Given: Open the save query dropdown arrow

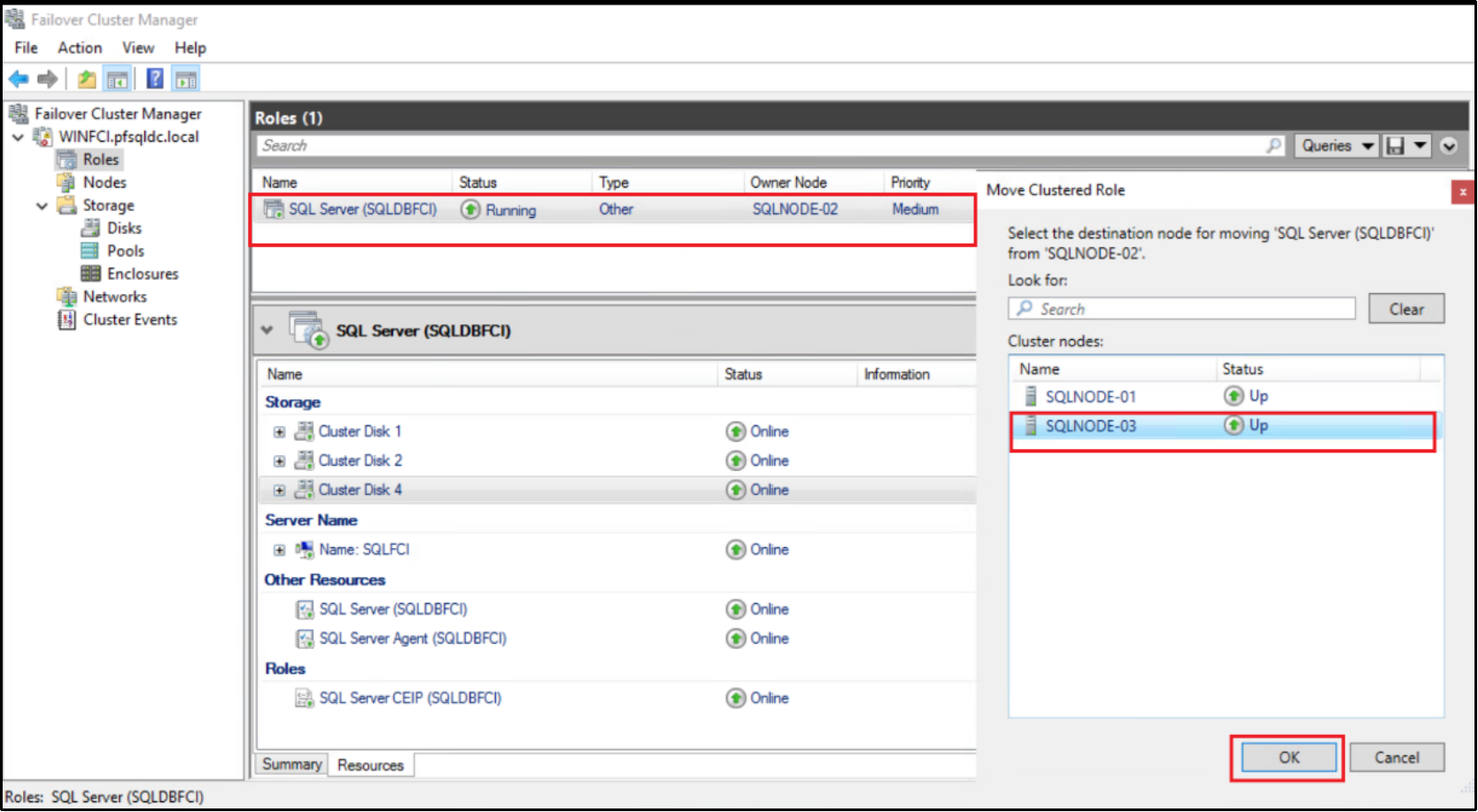Looking at the screenshot, I should pyautogui.click(x=1420, y=146).
